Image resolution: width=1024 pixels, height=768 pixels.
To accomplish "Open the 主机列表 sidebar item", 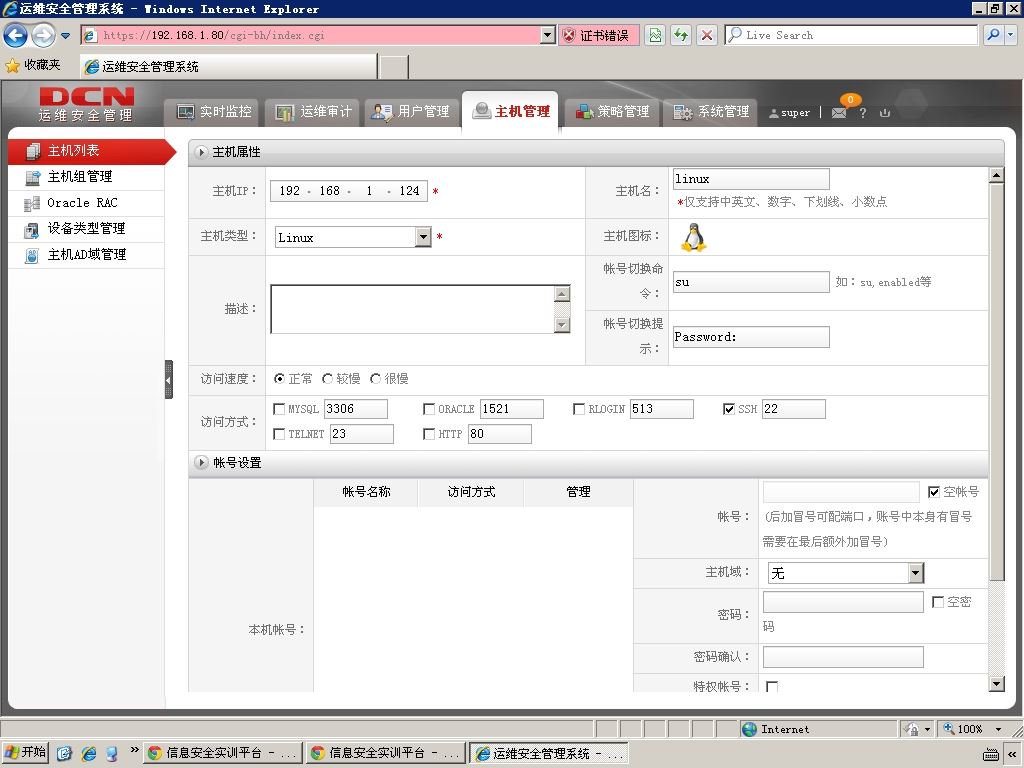I will tap(86, 151).
